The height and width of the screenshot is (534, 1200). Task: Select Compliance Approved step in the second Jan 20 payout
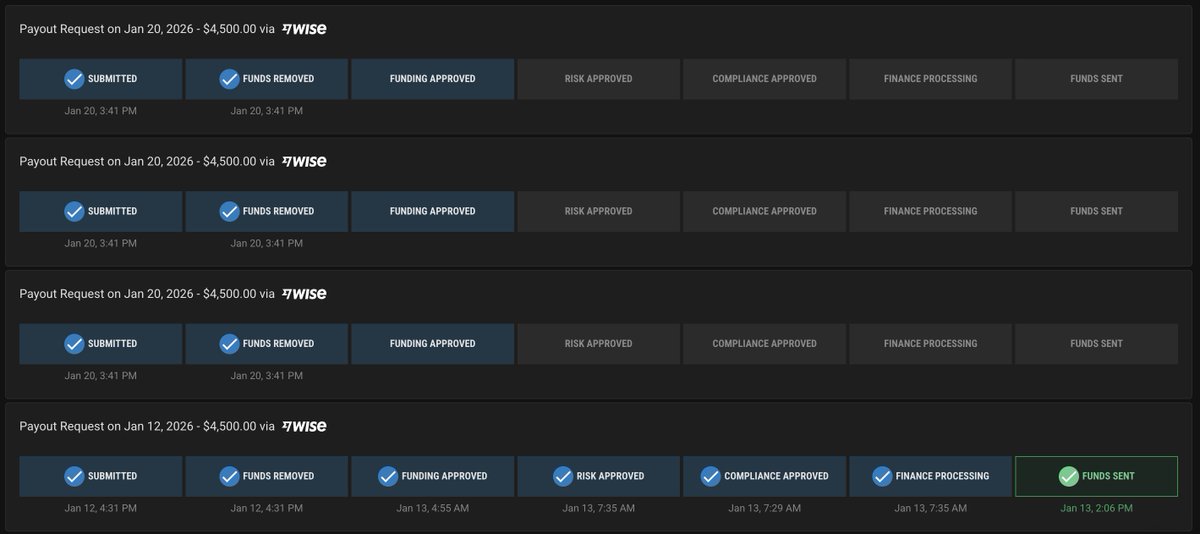765,211
